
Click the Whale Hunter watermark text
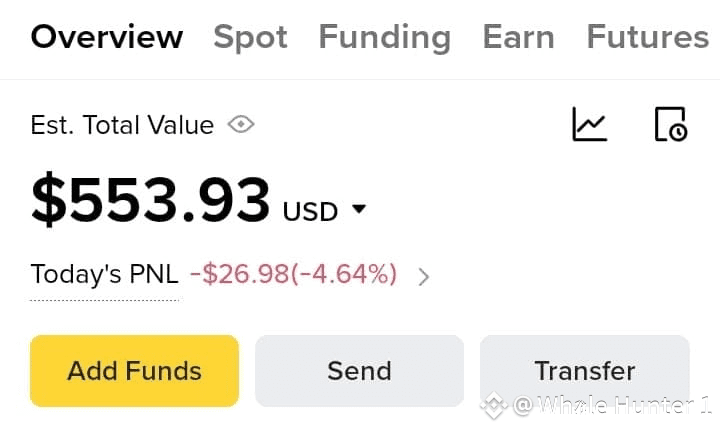point(613,405)
